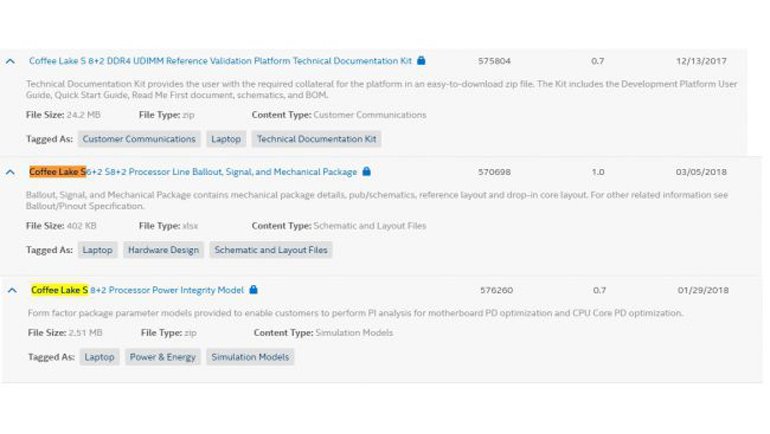Click document number 576260
The image size is (770, 434).
coord(496,290)
